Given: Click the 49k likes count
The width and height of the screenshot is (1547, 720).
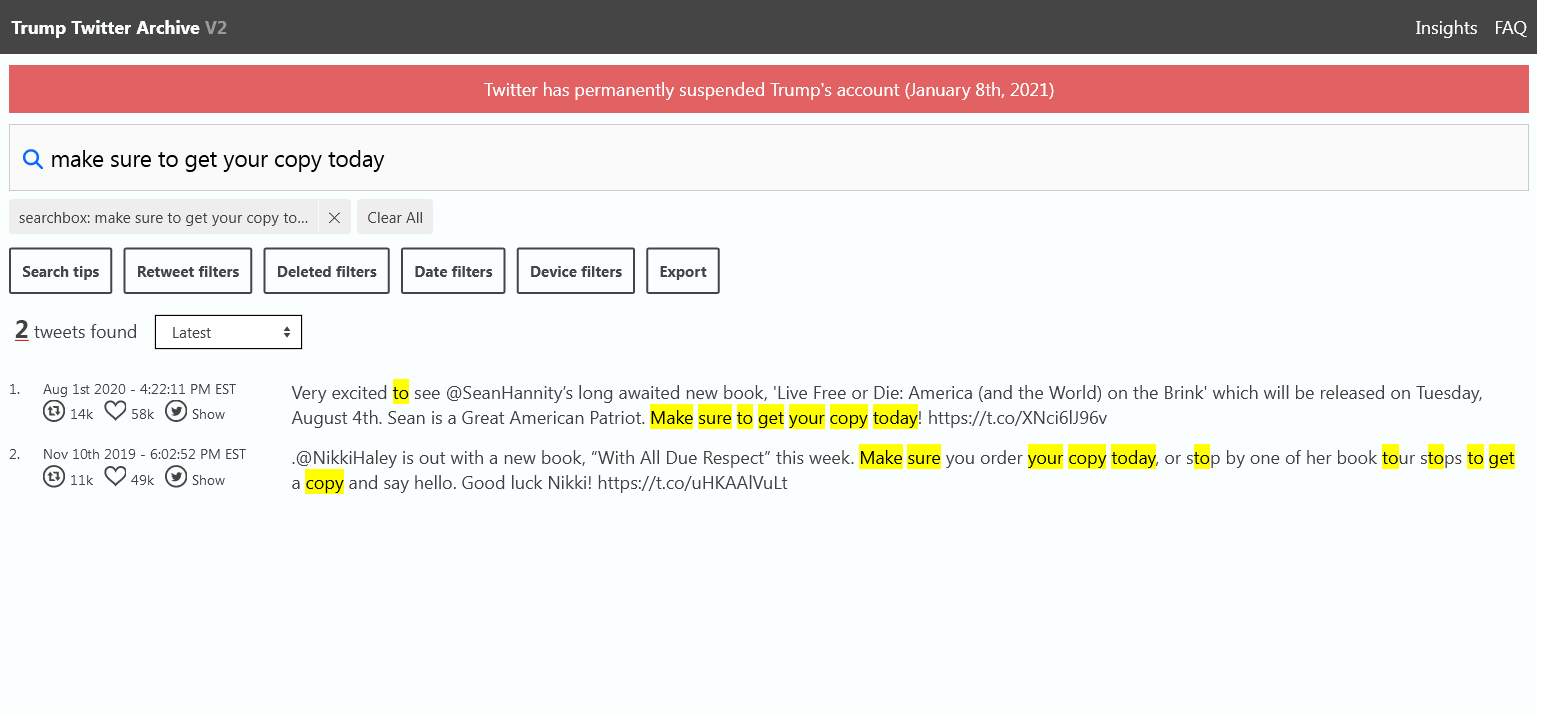Looking at the screenshot, I should tap(142, 480).
